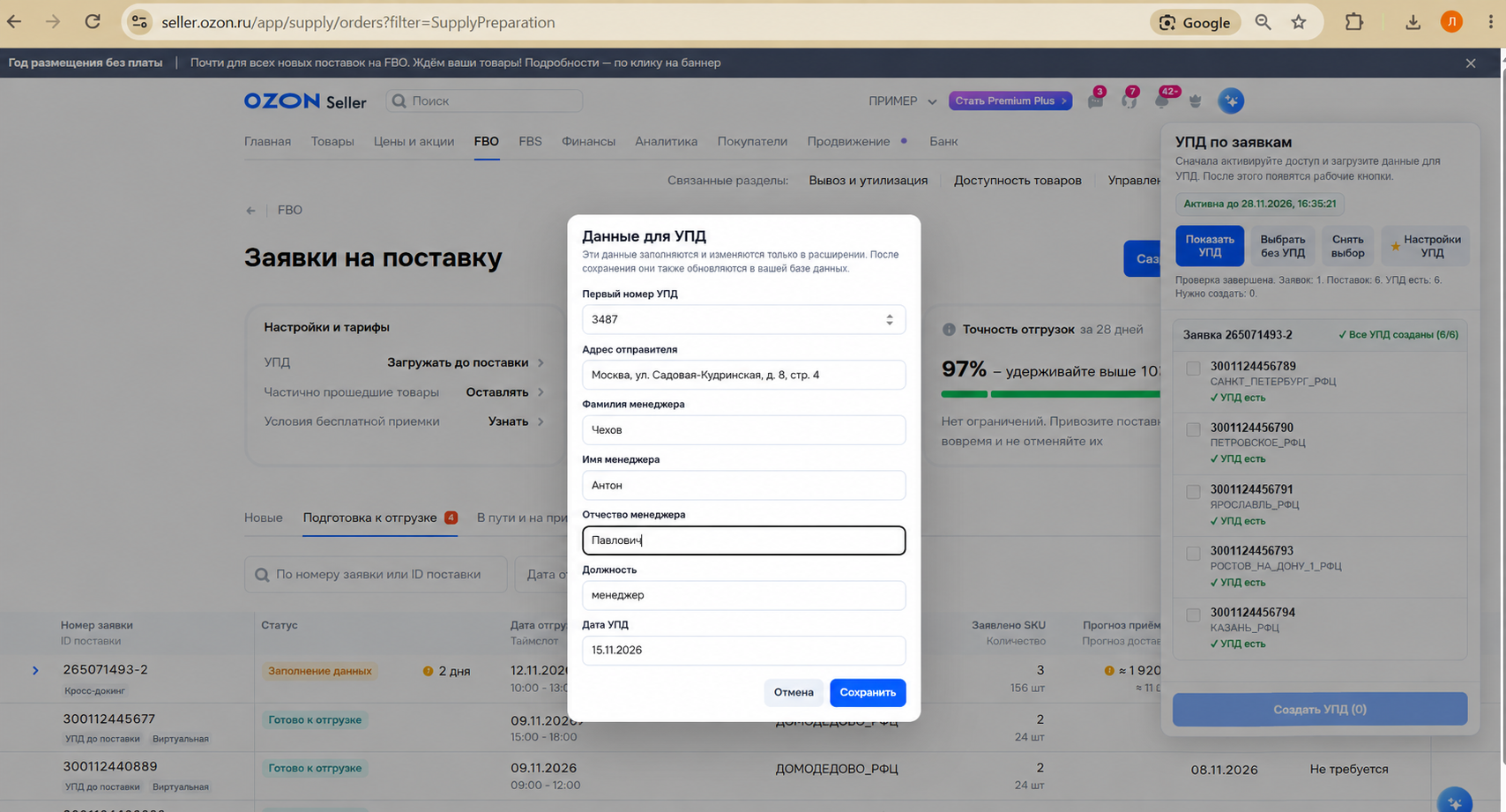Open the notifications bell with the 42 badge
The height and width of the screenshot is (812, 1506).
coord(1162,101)
